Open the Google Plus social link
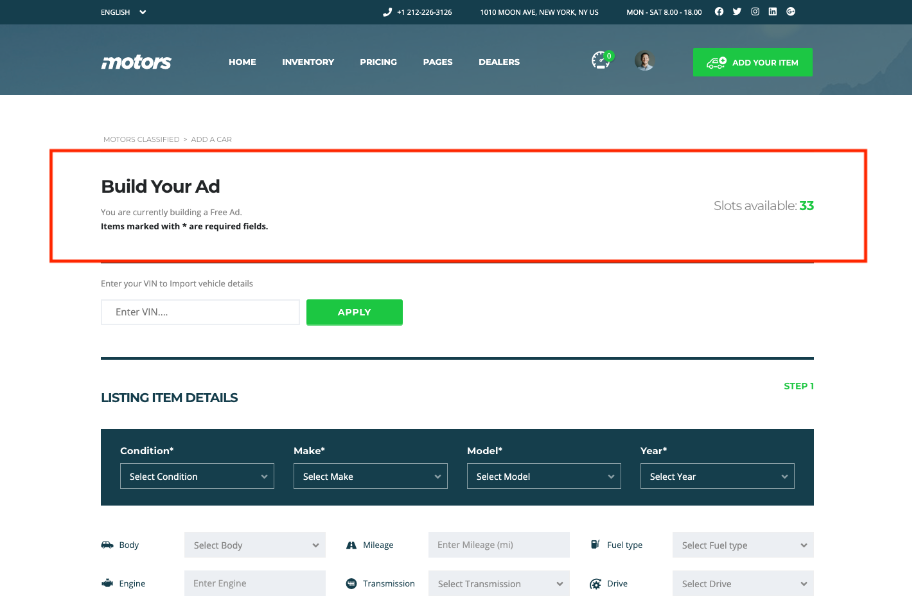The image size is (912, 600). pos(791,12)
